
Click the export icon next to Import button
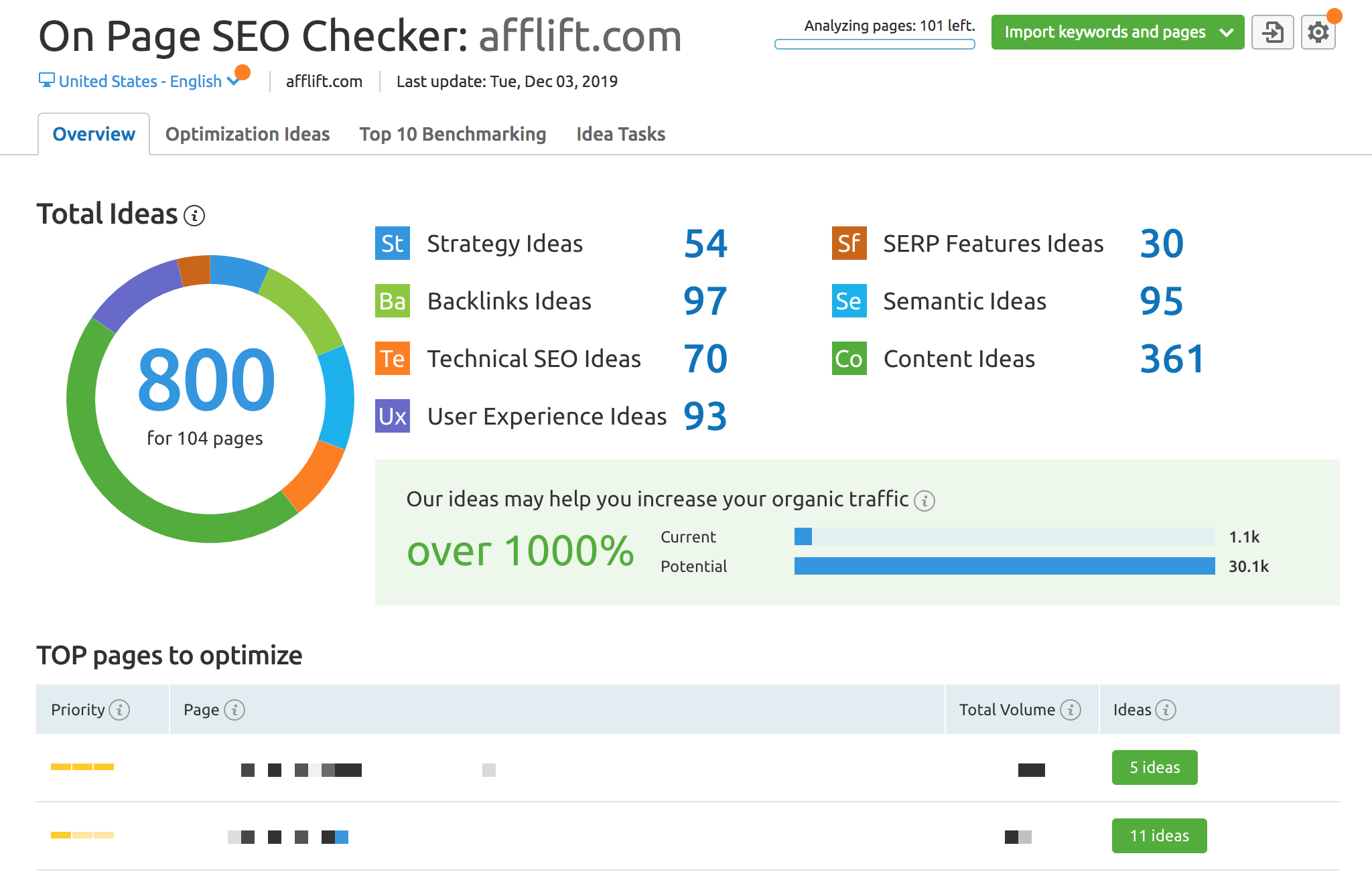1272,32
